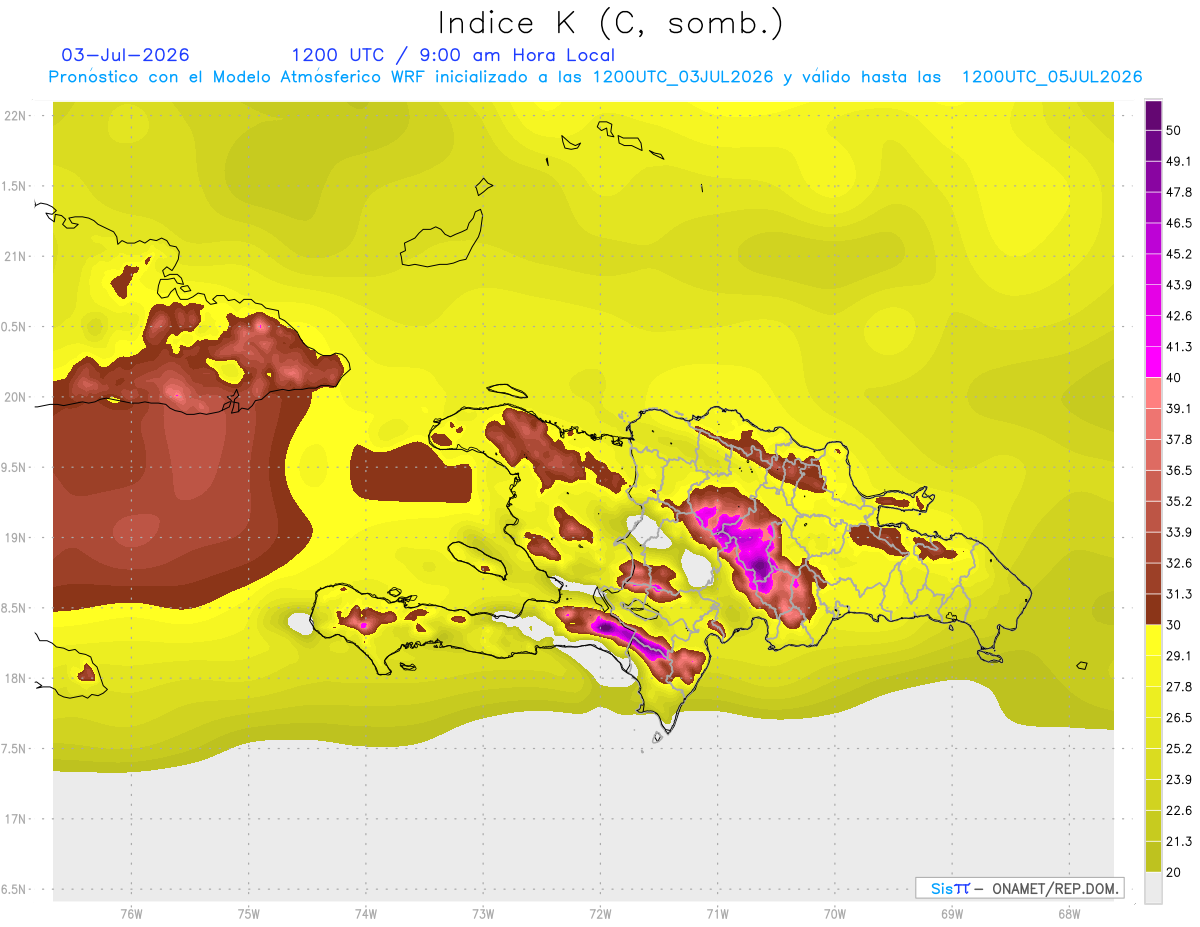Viewport: 1200px width, 927px height.
Task: Click the longitude axis label '74W'
Action: click(366, 913)
